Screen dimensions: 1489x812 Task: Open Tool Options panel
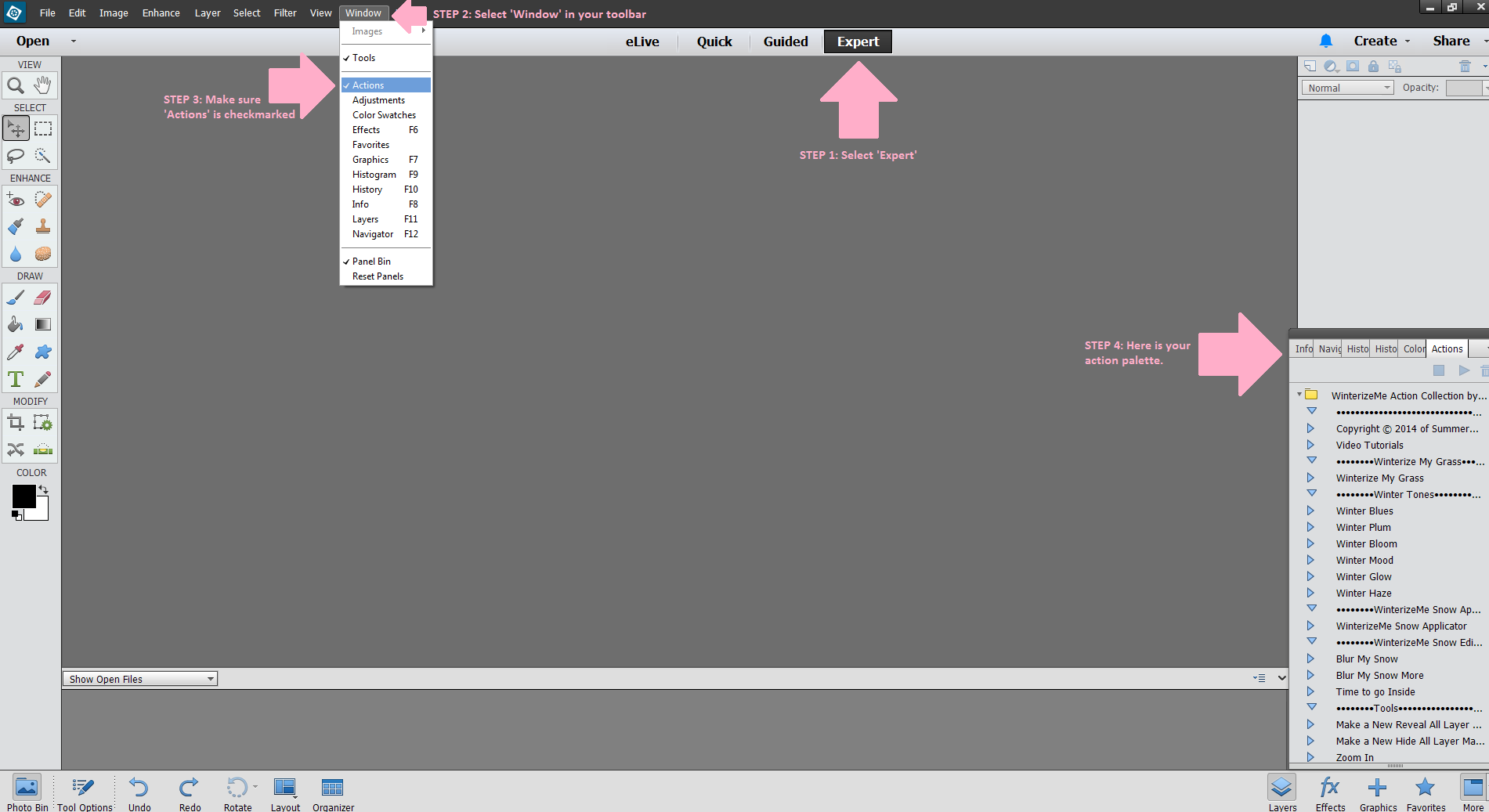click(85, 793)
